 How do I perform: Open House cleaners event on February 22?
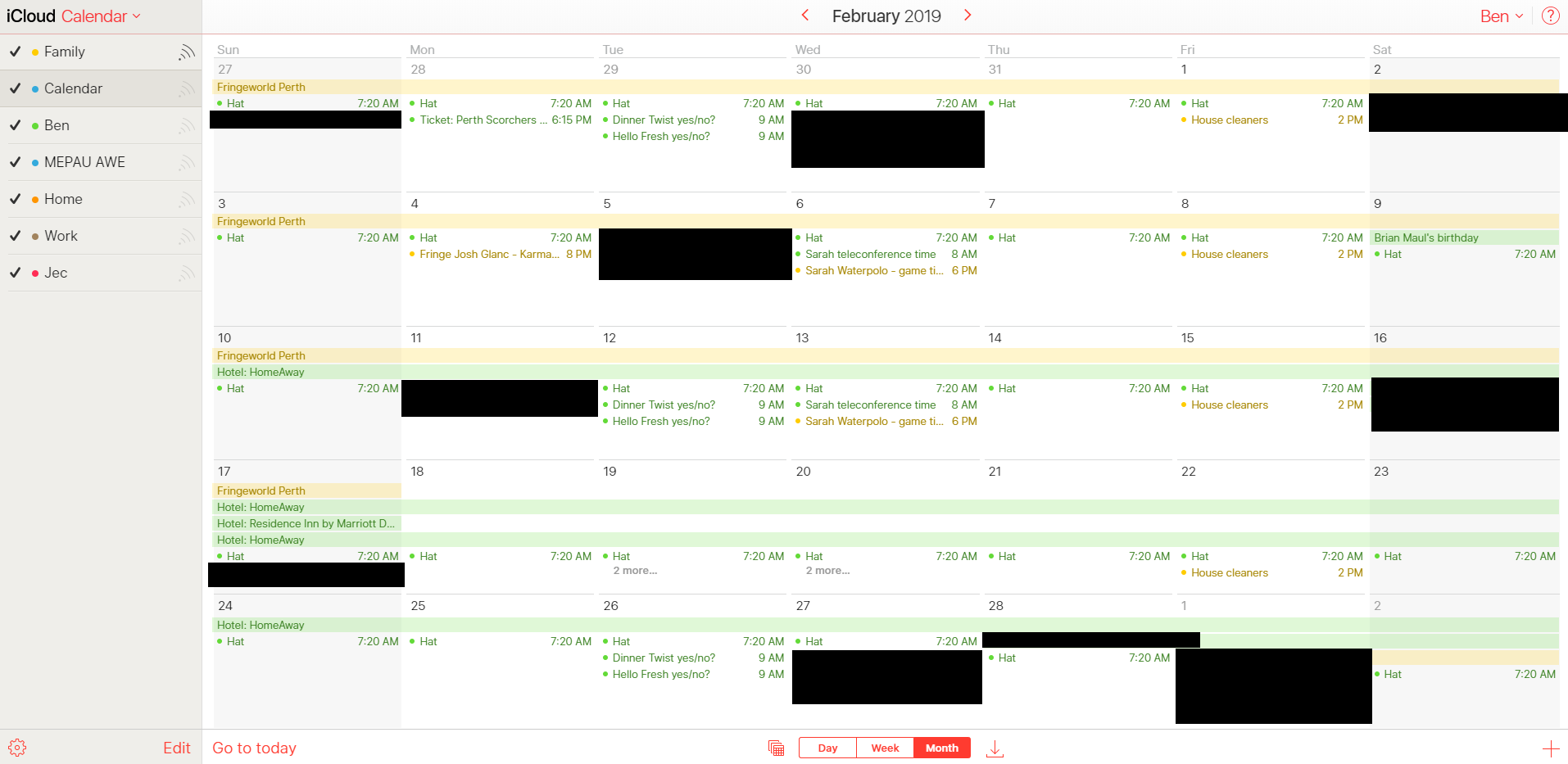point(1272,572)
